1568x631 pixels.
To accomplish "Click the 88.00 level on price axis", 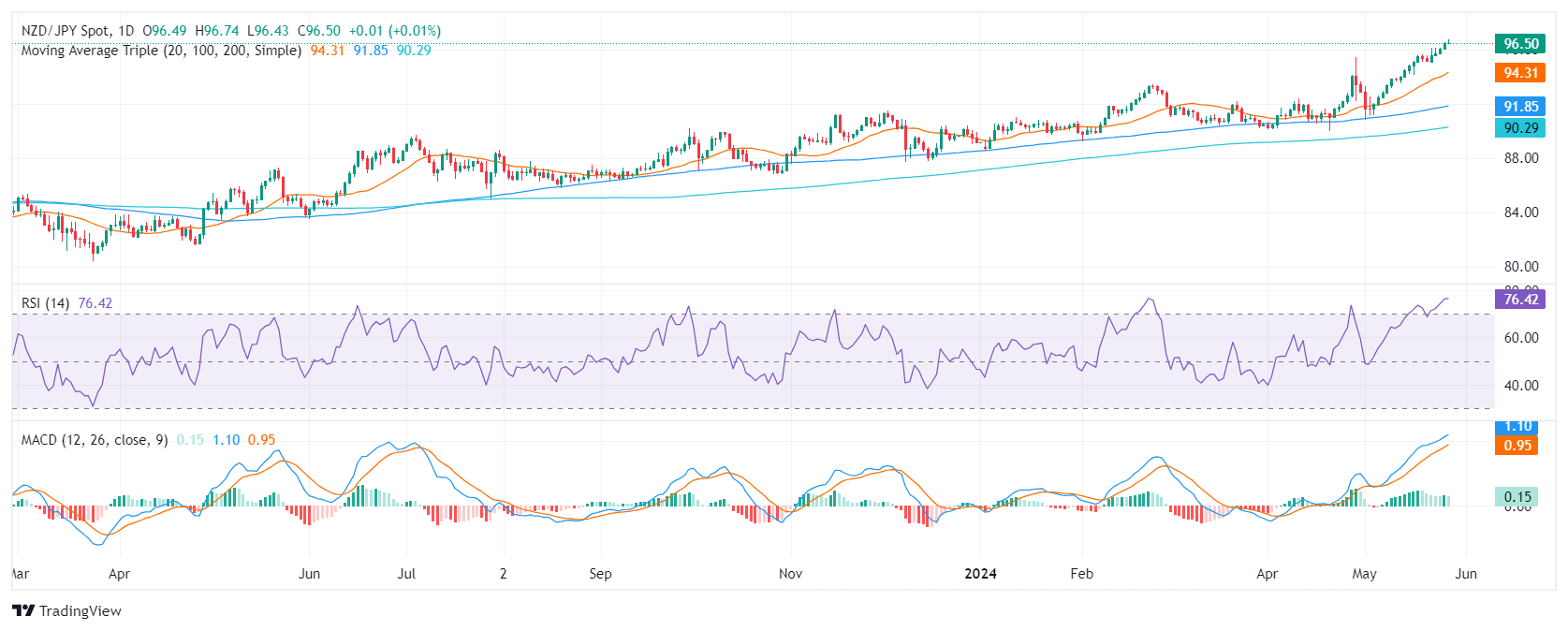I will [1521, 158].
